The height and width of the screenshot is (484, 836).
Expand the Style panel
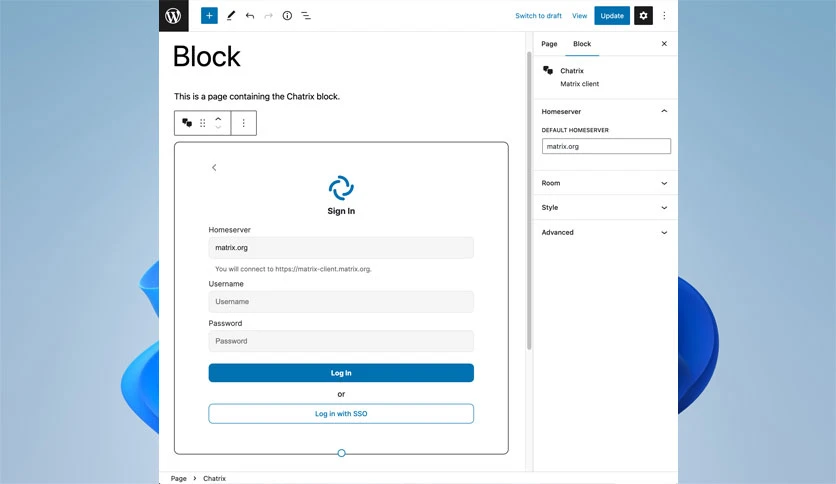click(605, 207)
